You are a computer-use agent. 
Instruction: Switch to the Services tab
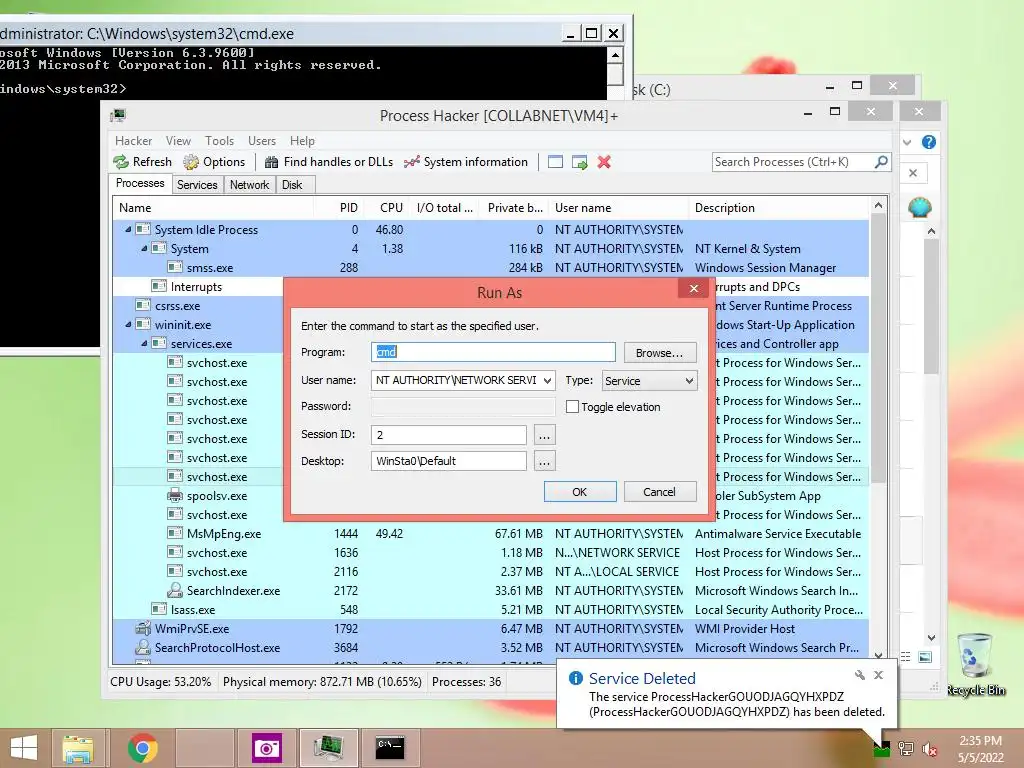(x=197, y=185)
